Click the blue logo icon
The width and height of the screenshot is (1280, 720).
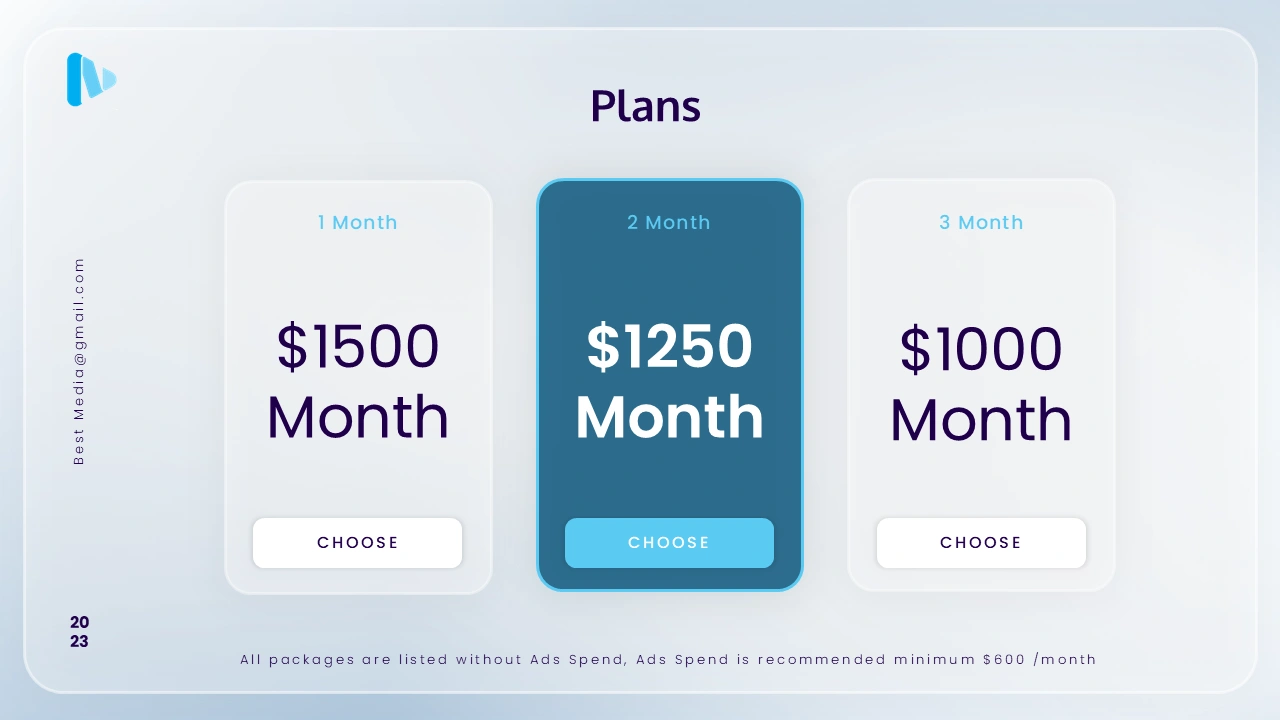tap(91, 79)
